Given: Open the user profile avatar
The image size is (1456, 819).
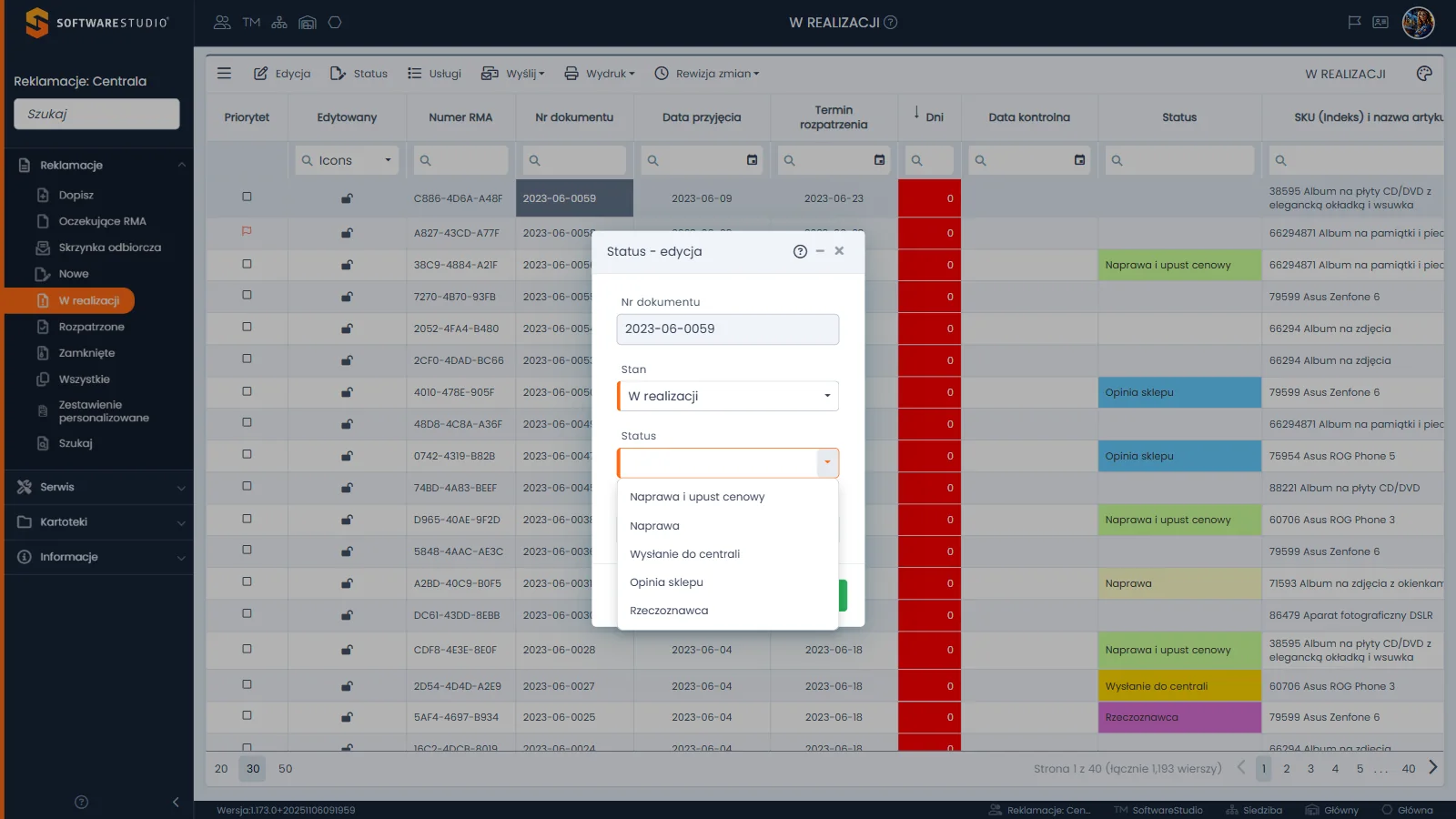Looking at the screenshot, I should [1418, 23].
